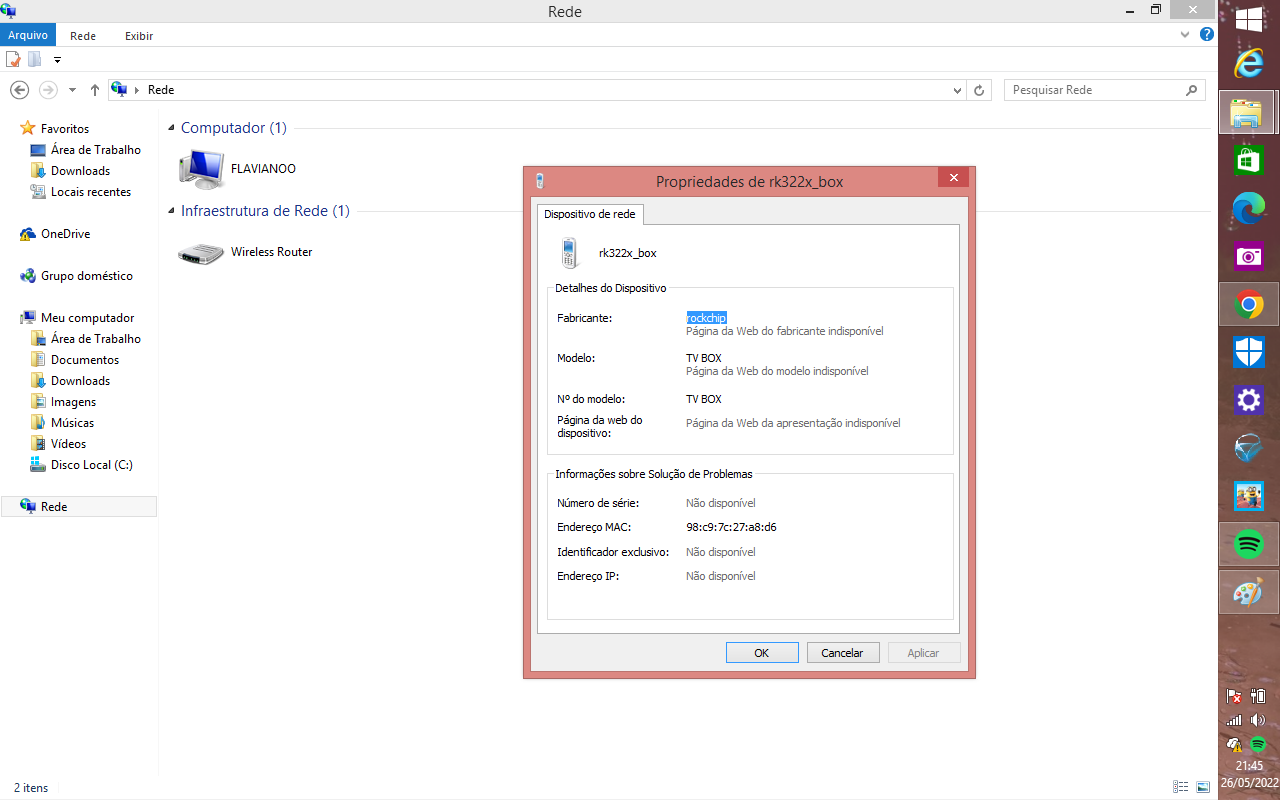The width and height of the screenshot is (1280, 800).
Task: Click the Properties quick access icon
Action: pos(14,59)
